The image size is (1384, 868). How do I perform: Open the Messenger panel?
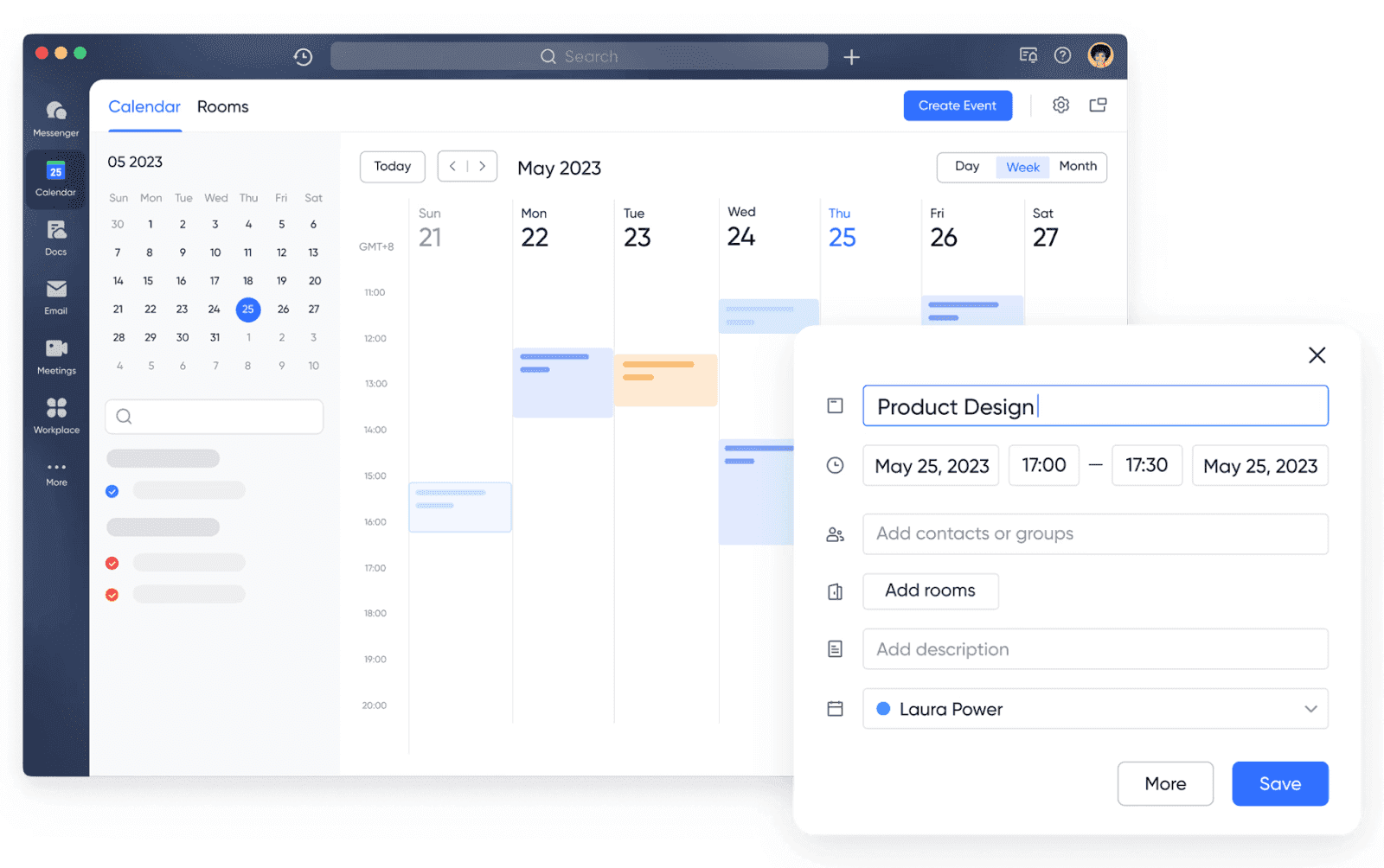(54, 117)
